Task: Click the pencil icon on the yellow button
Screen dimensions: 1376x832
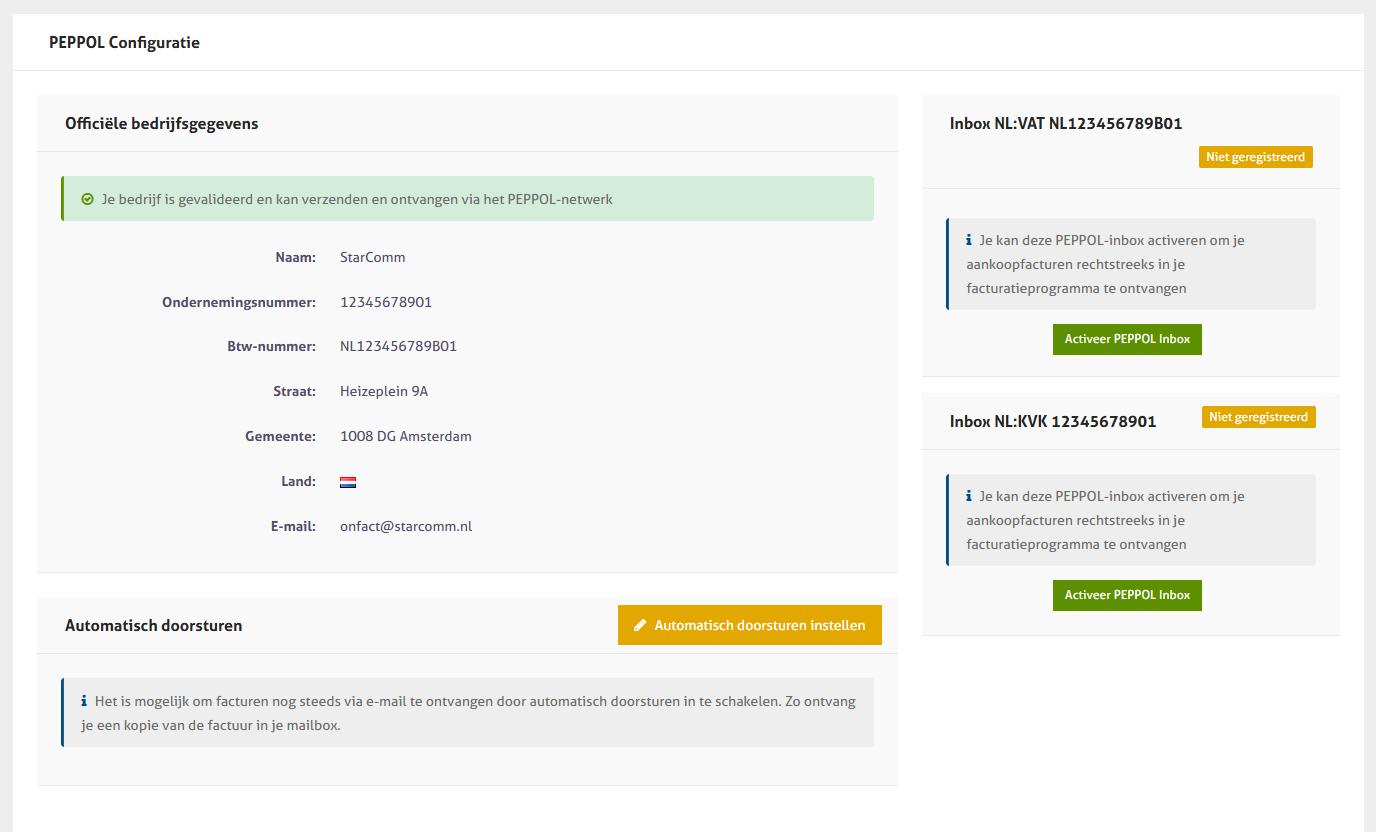Action: 640,625
